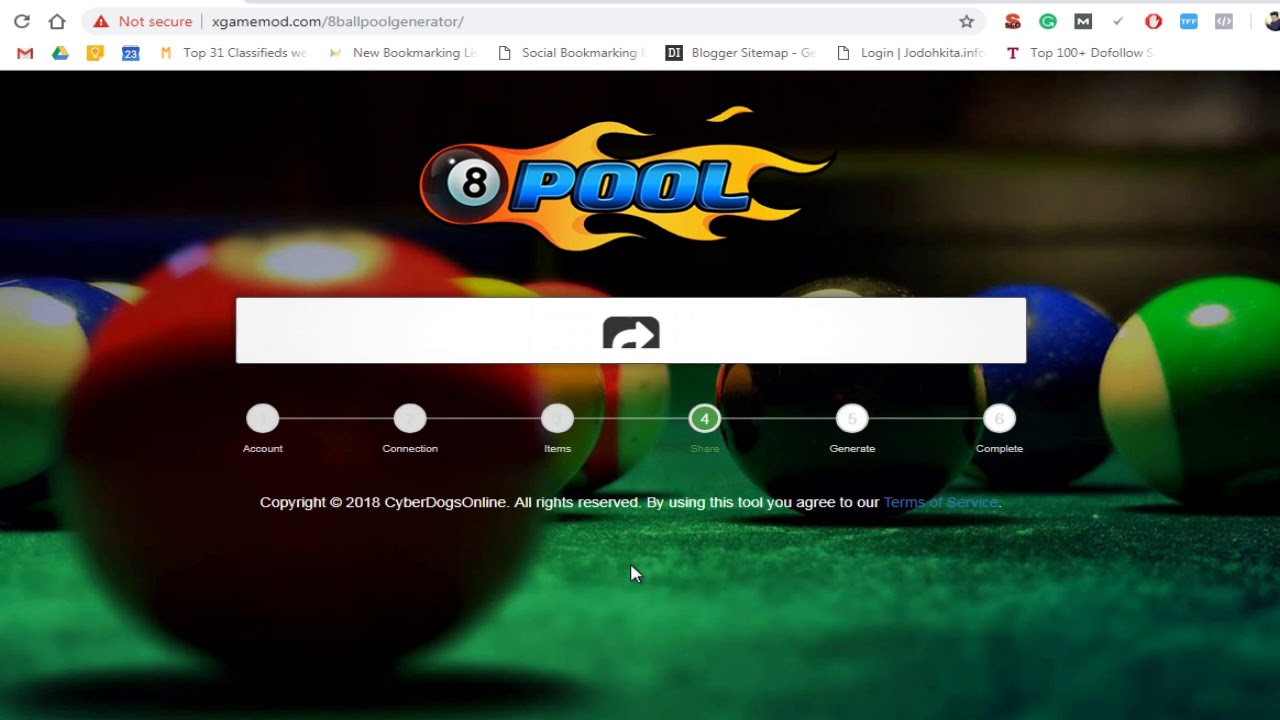Screen dimensions: 1280x720
Task: Open the checkmark extension icon
Action: click(x=1118, y=21)
